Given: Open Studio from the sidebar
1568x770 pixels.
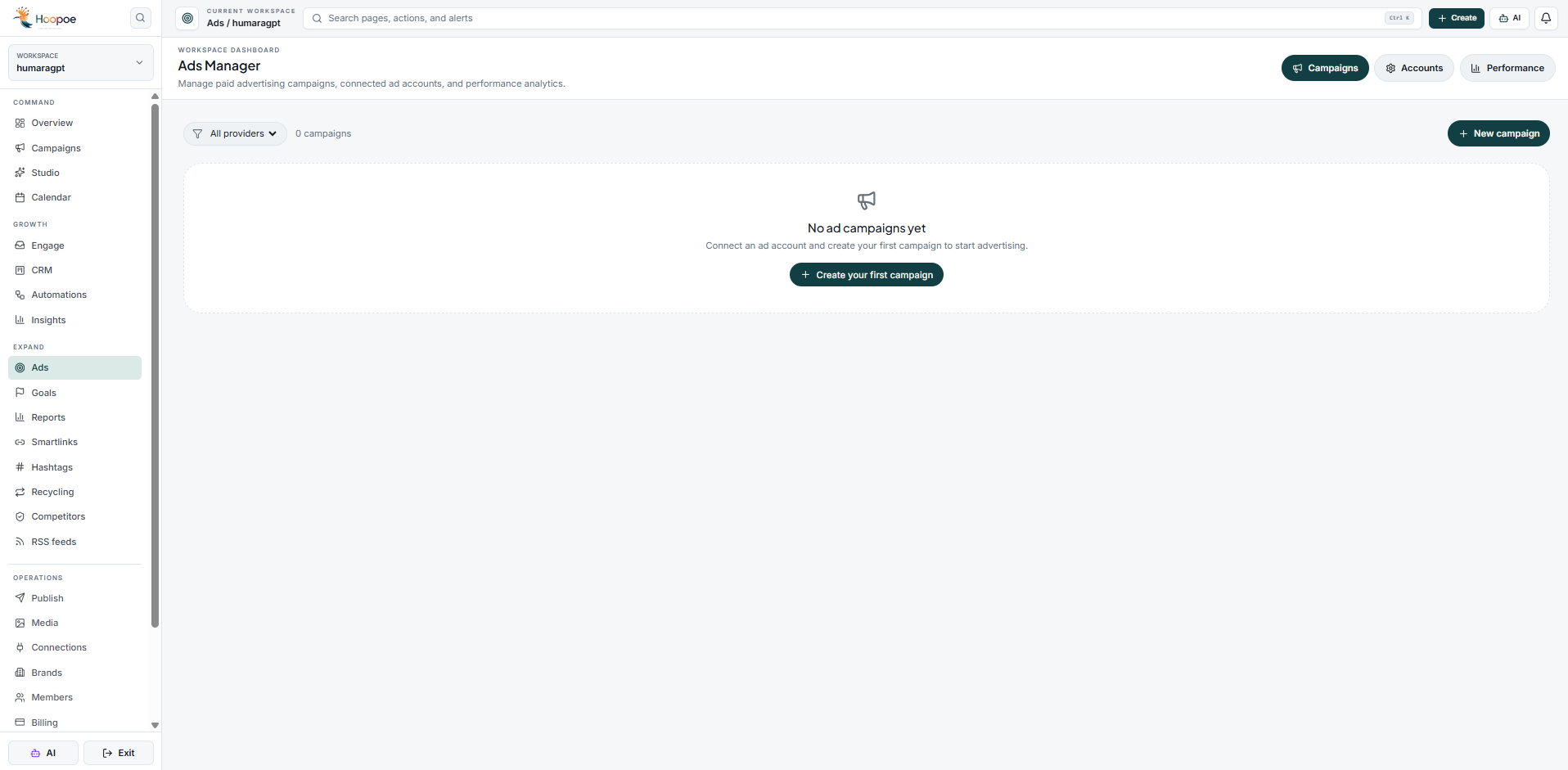Looking at the screenshot, I should (x=74, y=173).
